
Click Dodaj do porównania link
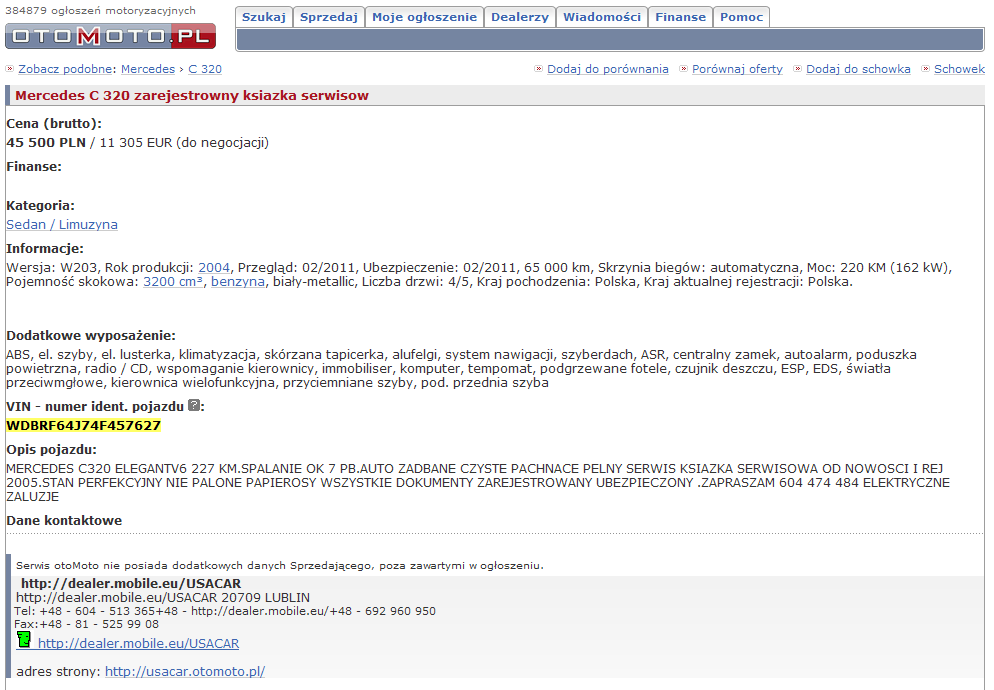tap(607, 69)
